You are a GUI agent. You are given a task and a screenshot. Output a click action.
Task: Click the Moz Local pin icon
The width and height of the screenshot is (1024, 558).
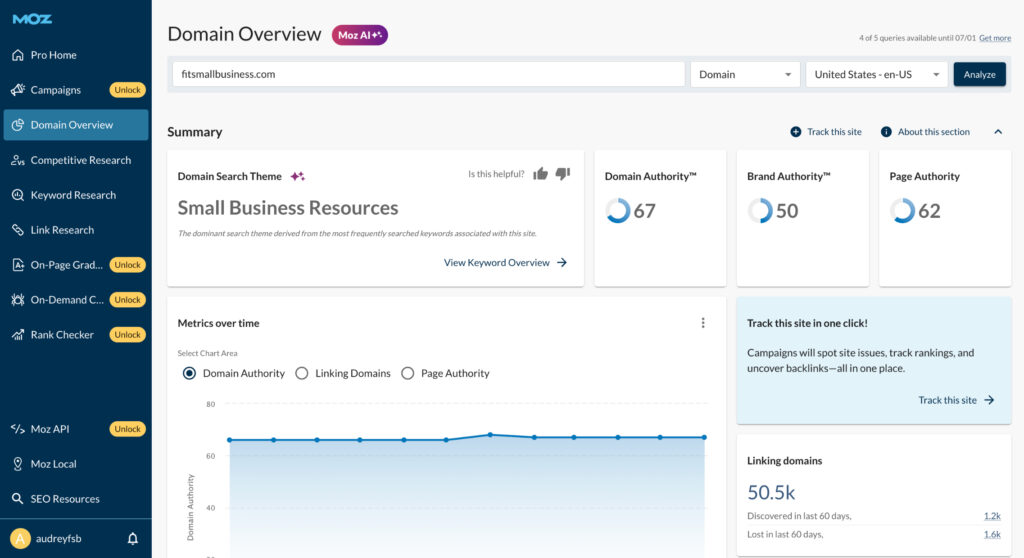(x=18, y=464)
